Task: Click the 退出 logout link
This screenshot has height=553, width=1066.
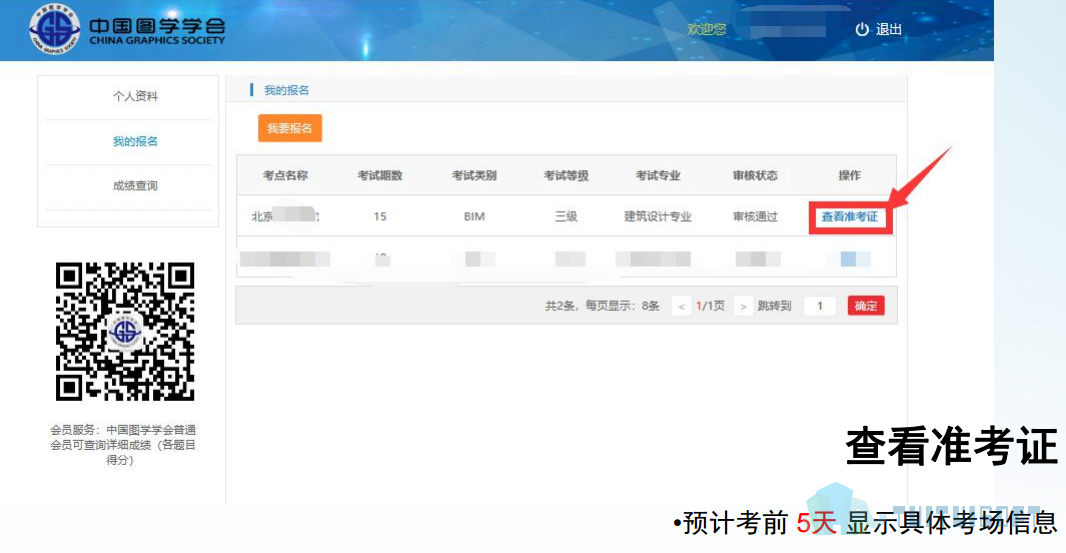Action: pyautogui.click(x=889, y=29)
